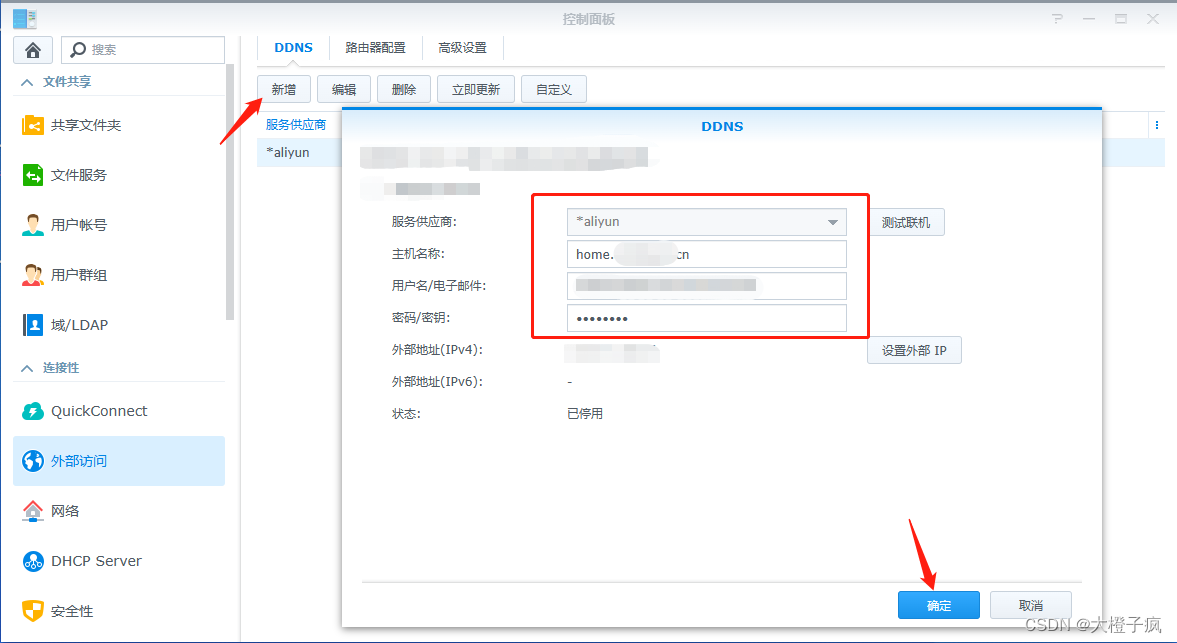The height and width of the screenshot is (643, 1177).
Task: Click the 密码/密钥 input field
Action: point(707,317)
